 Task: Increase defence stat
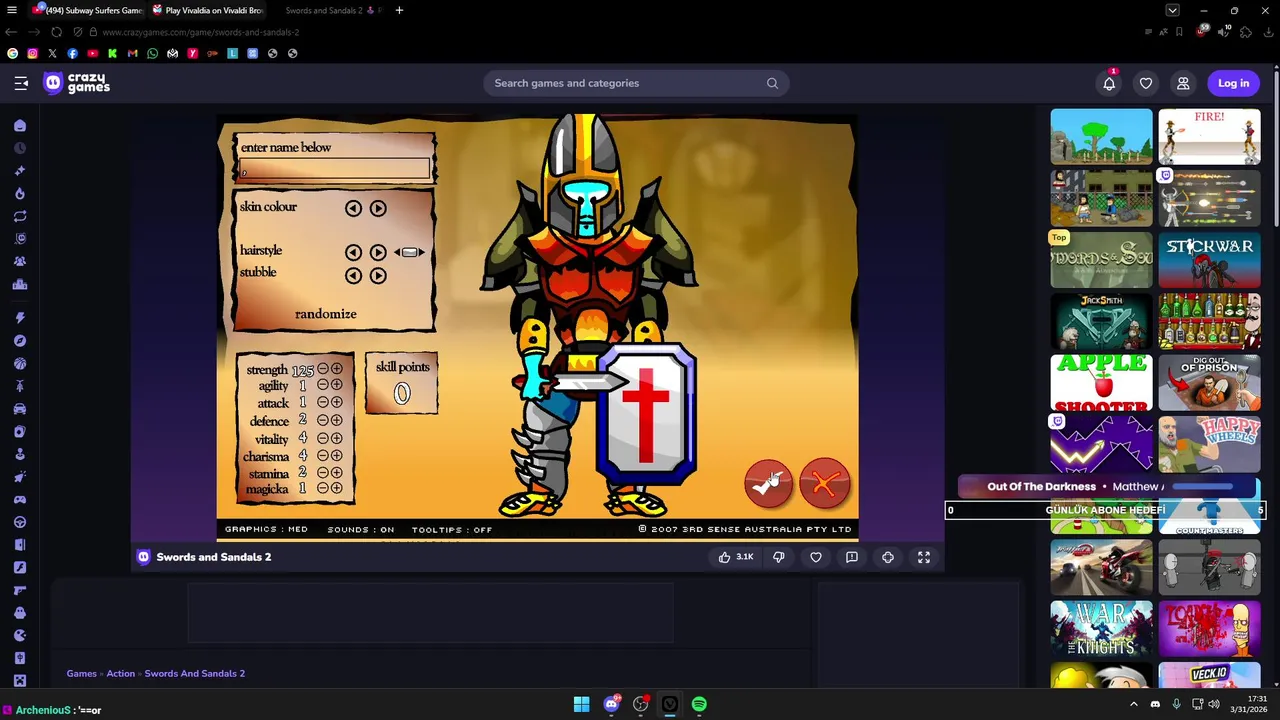point(337,420)
